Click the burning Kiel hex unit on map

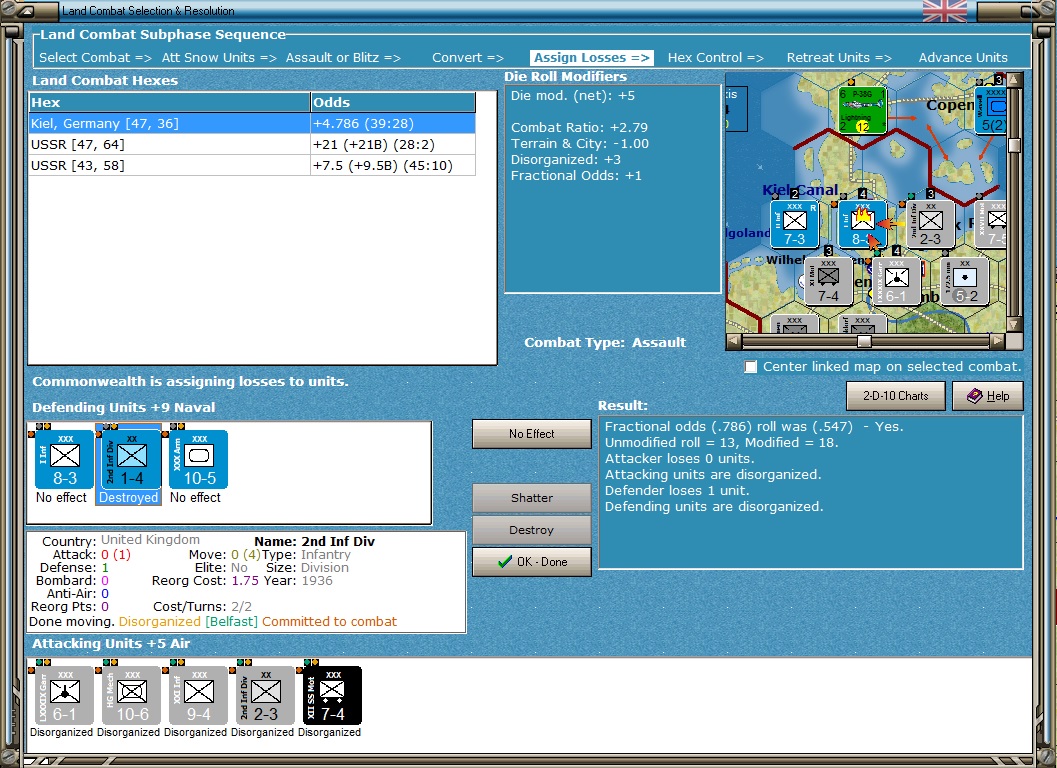coord(862,225)
